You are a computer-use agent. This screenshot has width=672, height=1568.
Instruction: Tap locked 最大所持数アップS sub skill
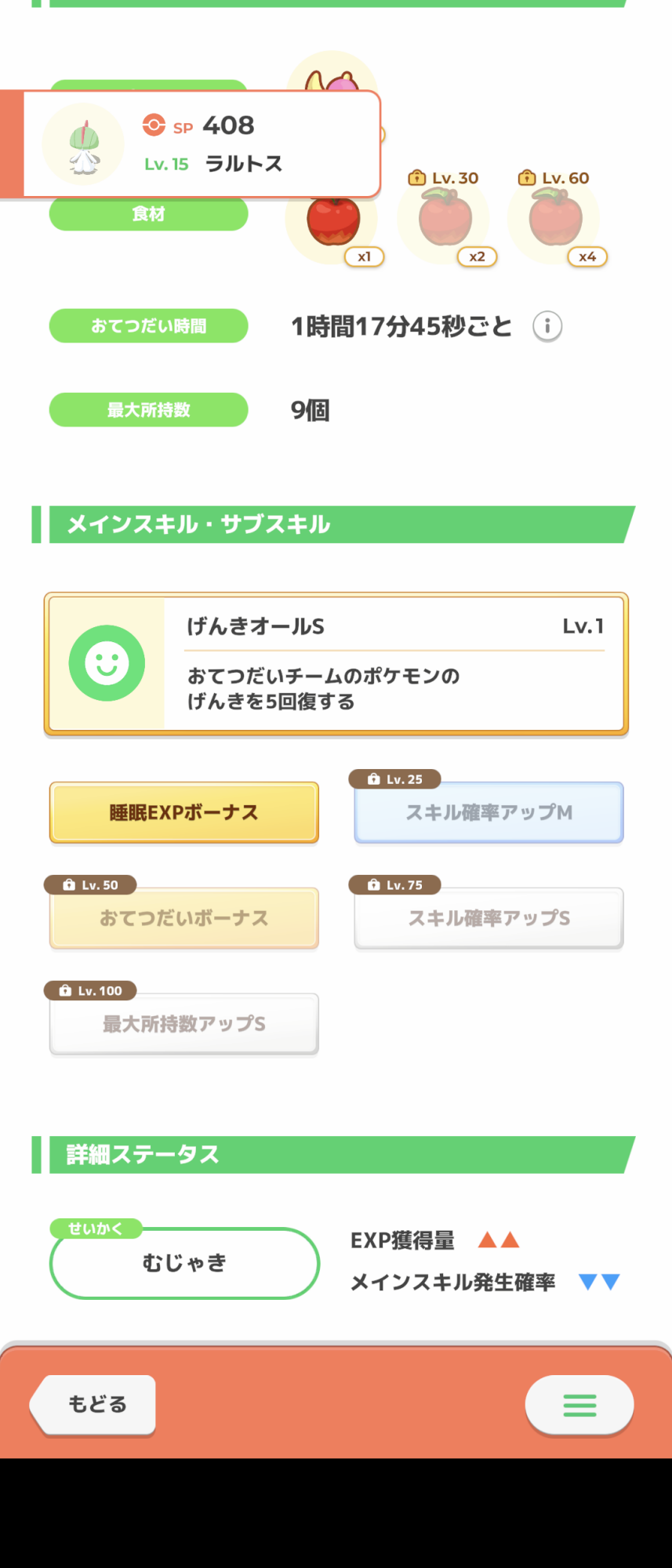pyautogui.click(x=184, y=1024)
